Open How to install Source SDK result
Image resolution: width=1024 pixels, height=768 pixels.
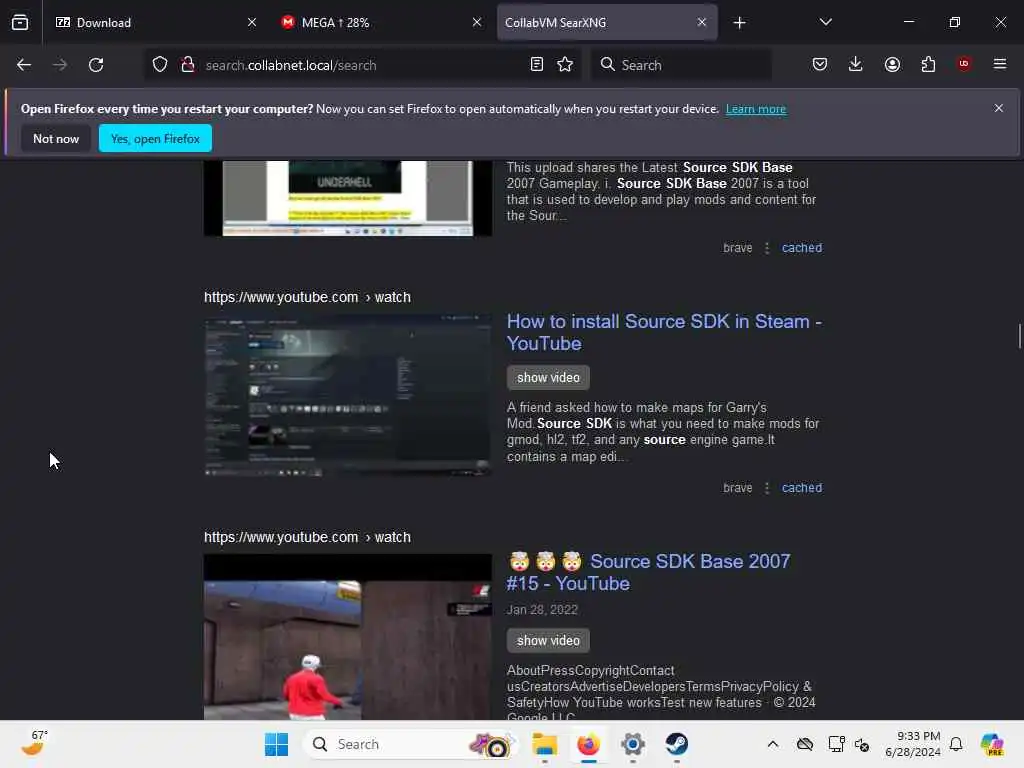pyautogui.click(x=664, y=332)
